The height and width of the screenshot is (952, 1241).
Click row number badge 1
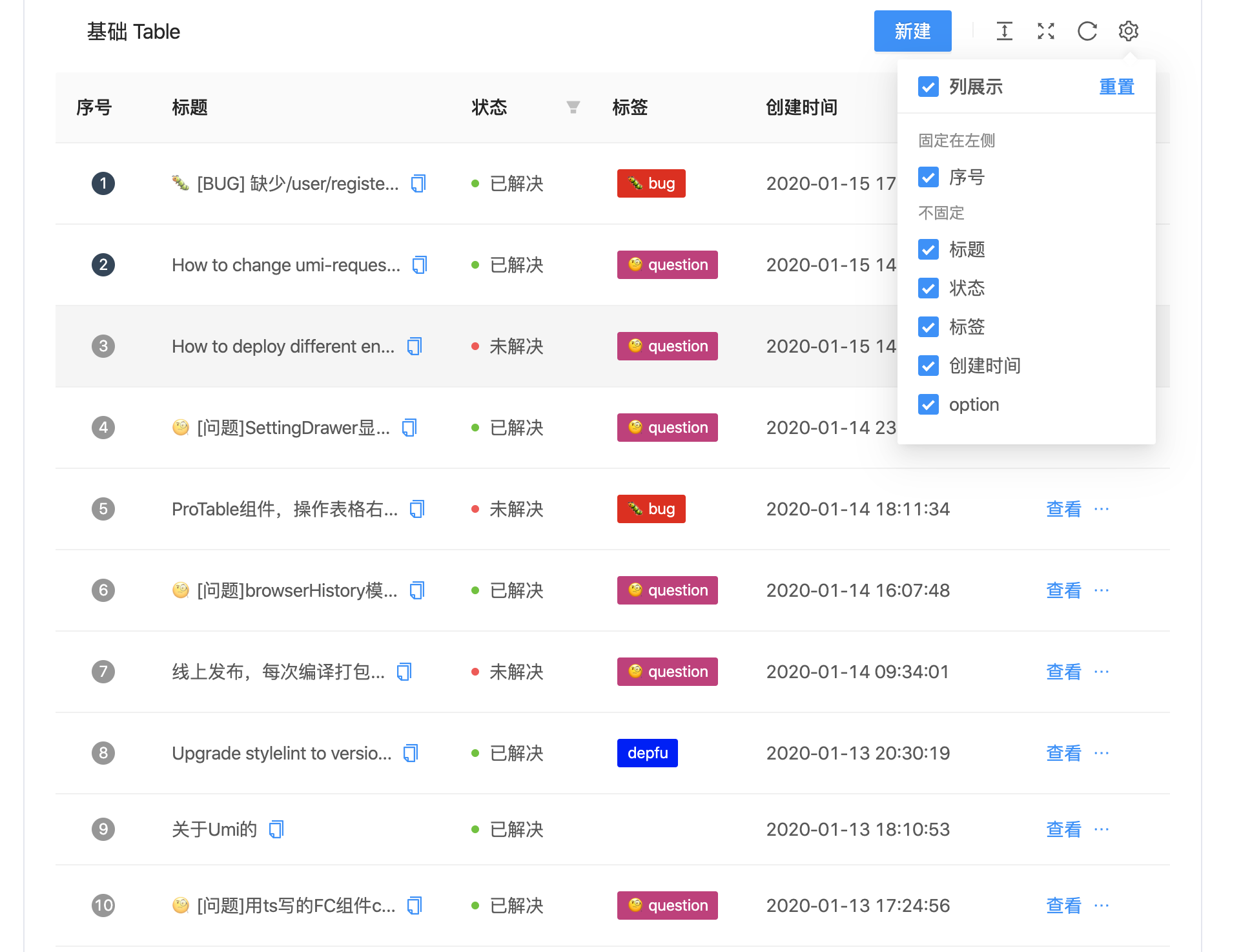pyautogui.click(x=103, y=183)
